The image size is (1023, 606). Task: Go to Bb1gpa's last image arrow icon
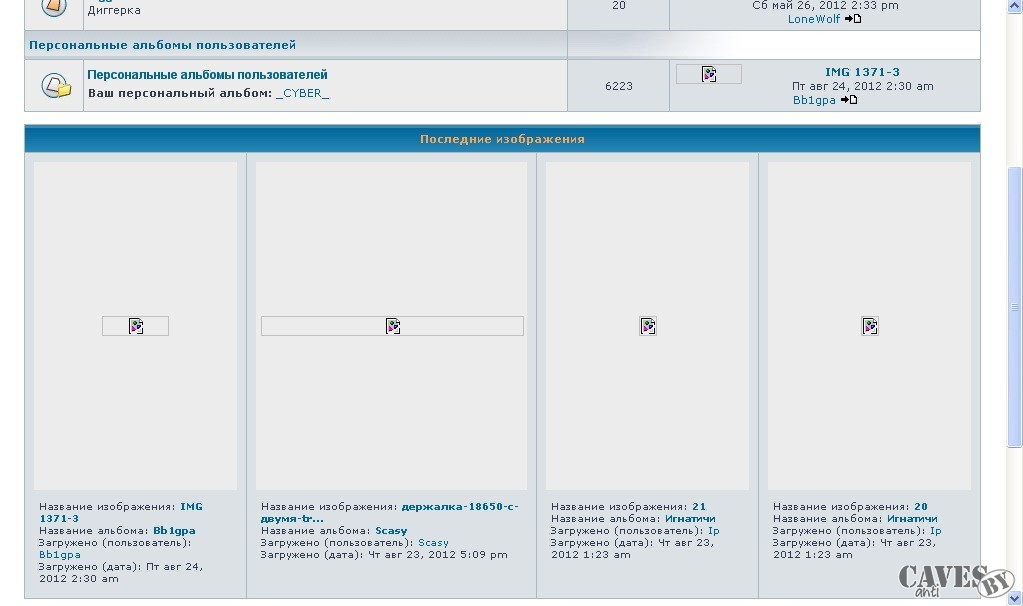coord(849,100)
